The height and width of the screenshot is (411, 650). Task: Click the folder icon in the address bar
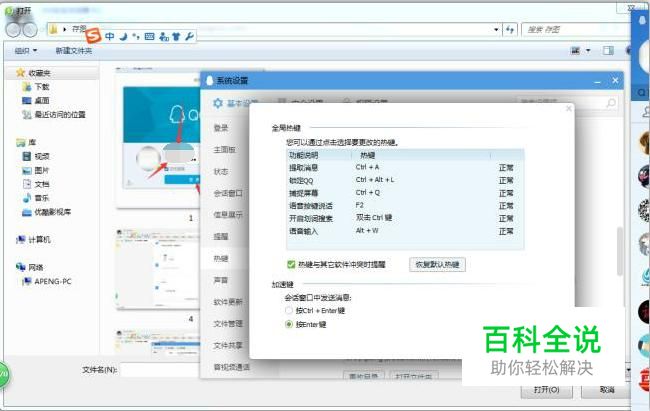(53, 29)
